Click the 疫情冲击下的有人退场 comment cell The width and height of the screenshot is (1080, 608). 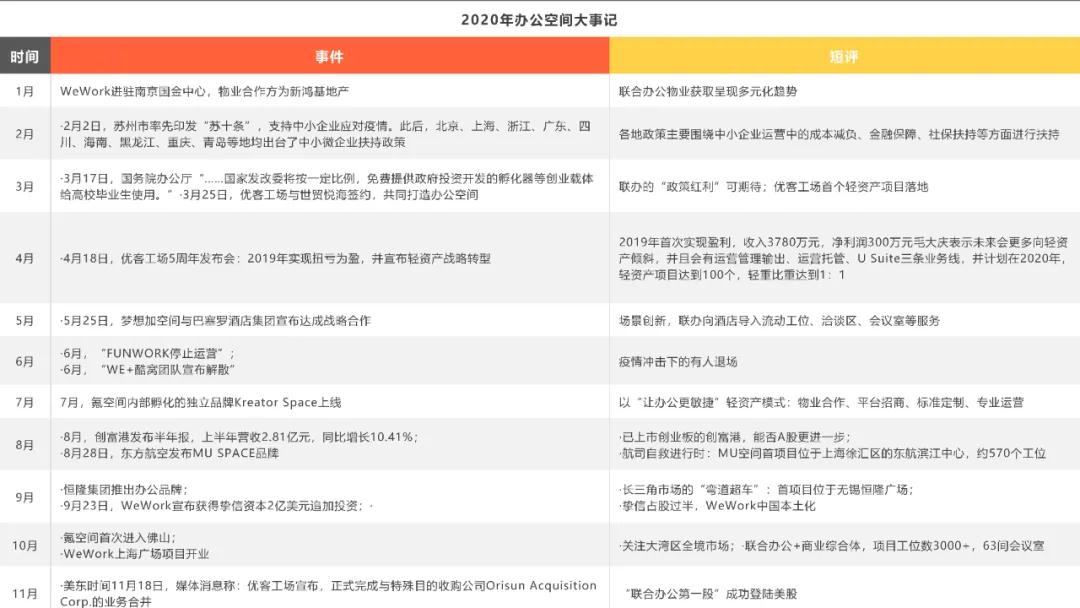point(678,362)
